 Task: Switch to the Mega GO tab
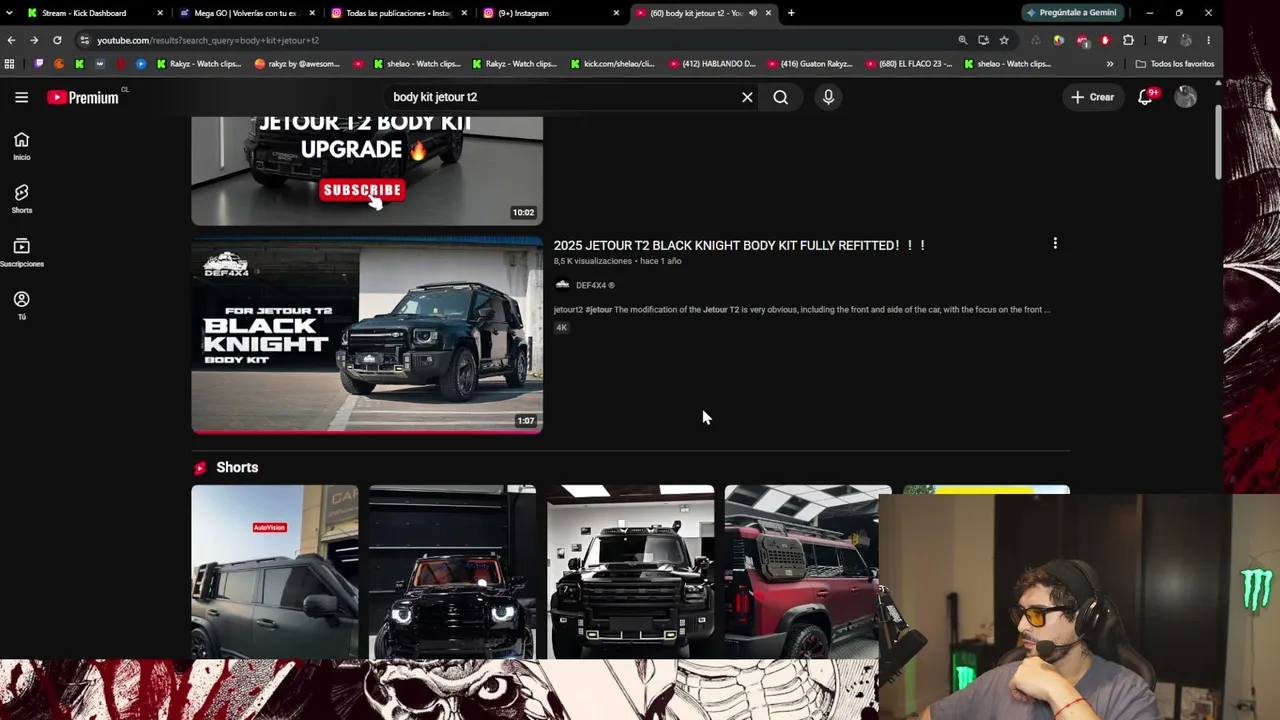[245, 13]
